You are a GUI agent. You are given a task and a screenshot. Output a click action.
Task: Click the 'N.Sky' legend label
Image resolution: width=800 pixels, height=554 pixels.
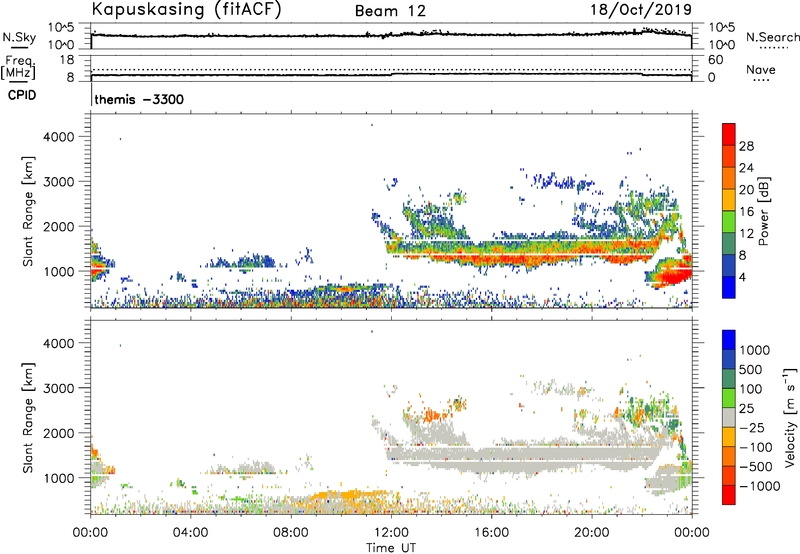(x=19, y=37)
